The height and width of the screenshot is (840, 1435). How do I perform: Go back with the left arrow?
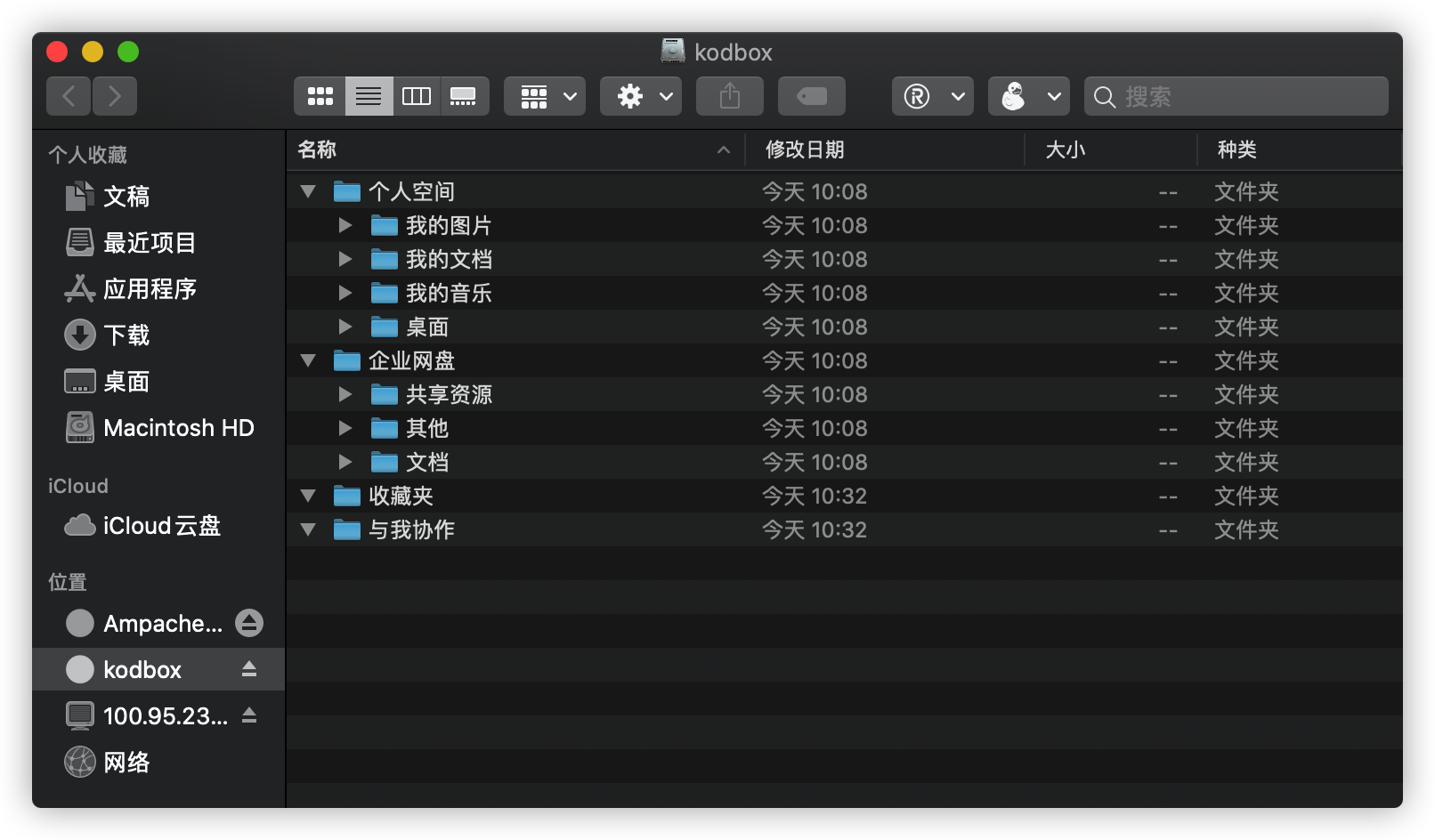[69, 96]
